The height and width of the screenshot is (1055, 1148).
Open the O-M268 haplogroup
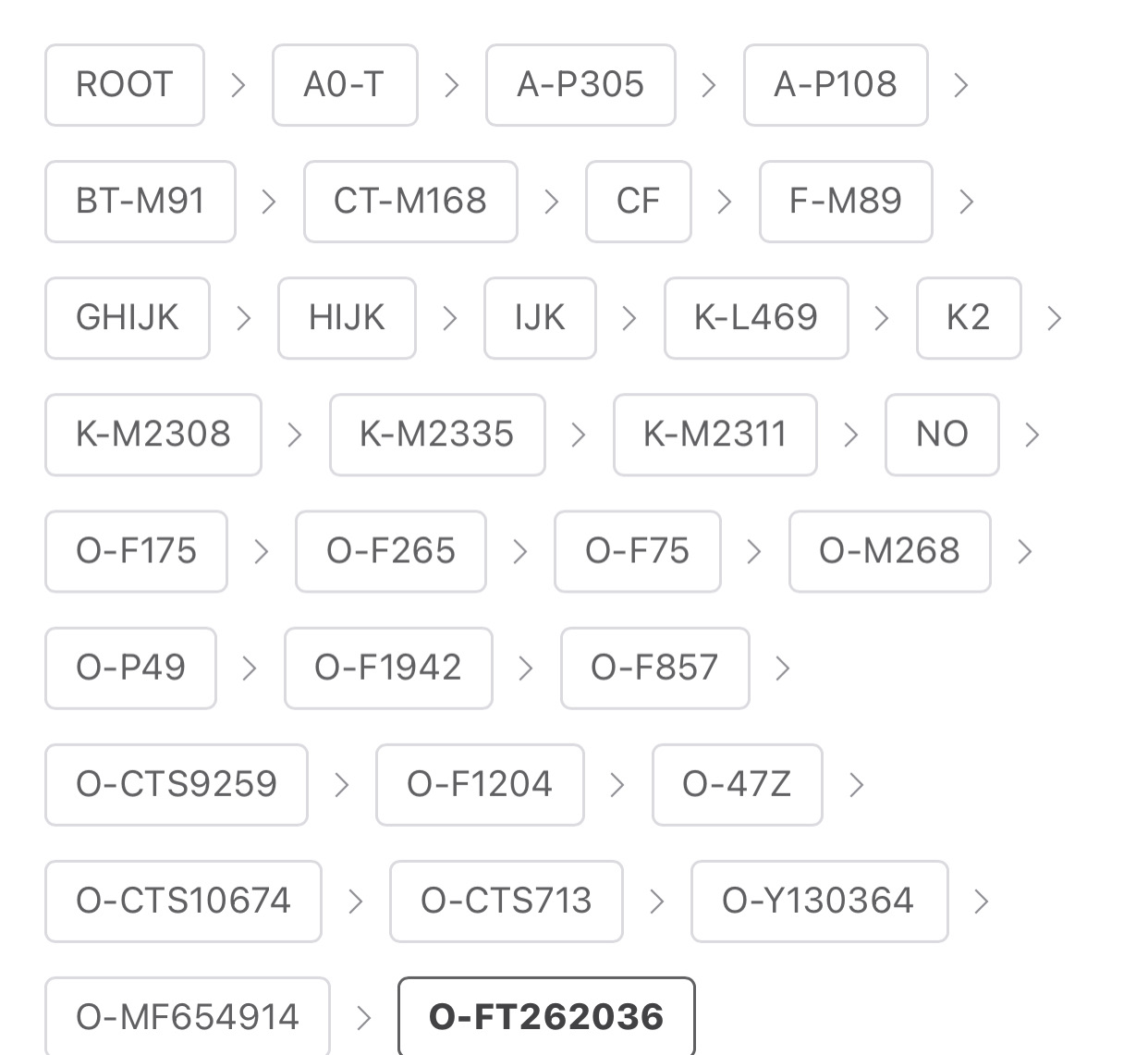pyautogui.click(x=888, y=551)
